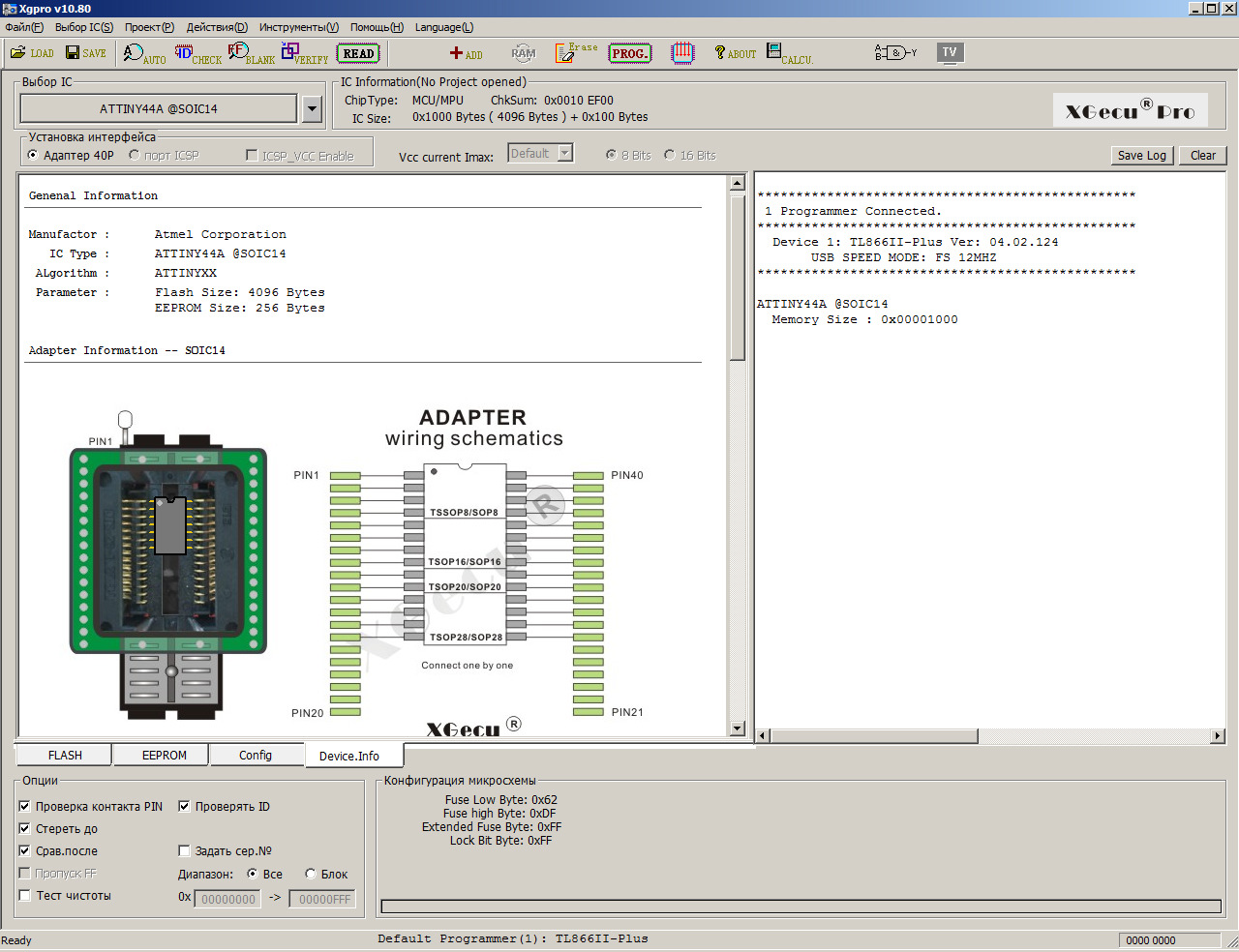Click the Save Log button
Screen dimensions: 1239x952
[x=1142, y=155]
